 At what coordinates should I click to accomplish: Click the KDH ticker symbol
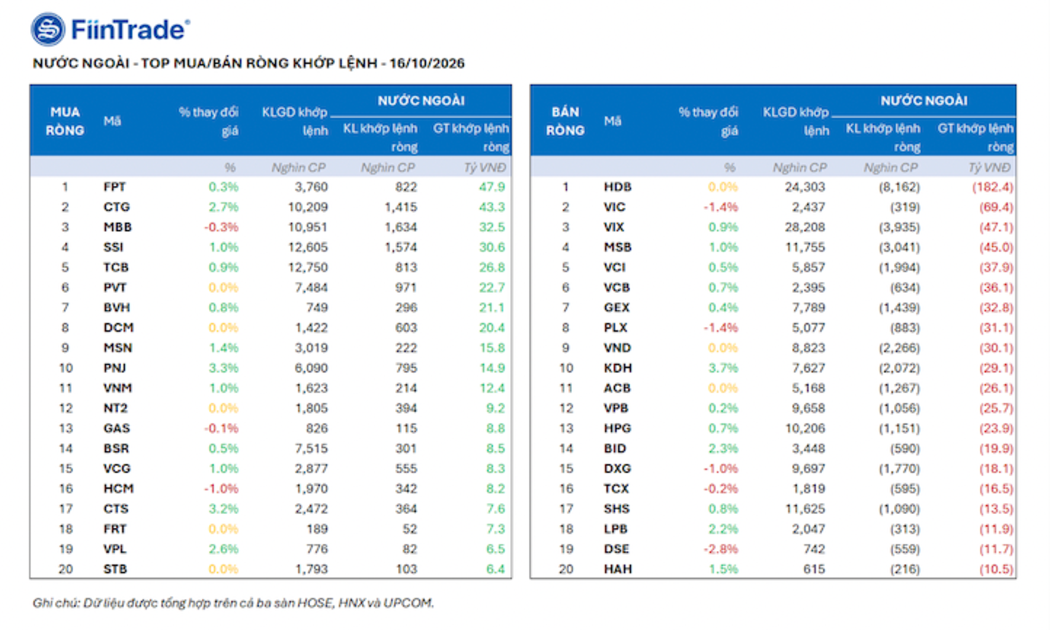click(617, 368)
